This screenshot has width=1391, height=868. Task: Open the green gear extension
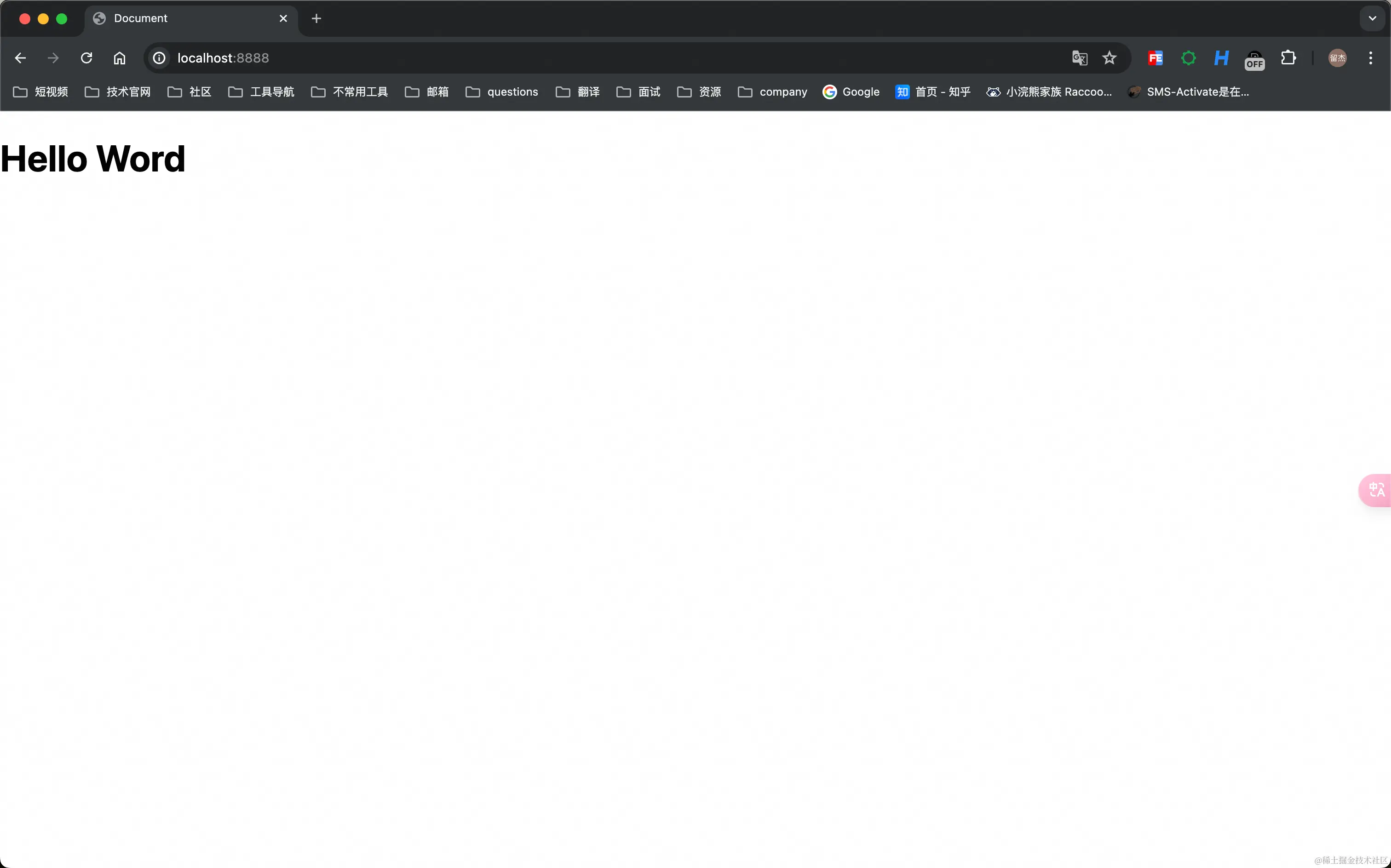pyautogui.click(x=1188, y=58)
